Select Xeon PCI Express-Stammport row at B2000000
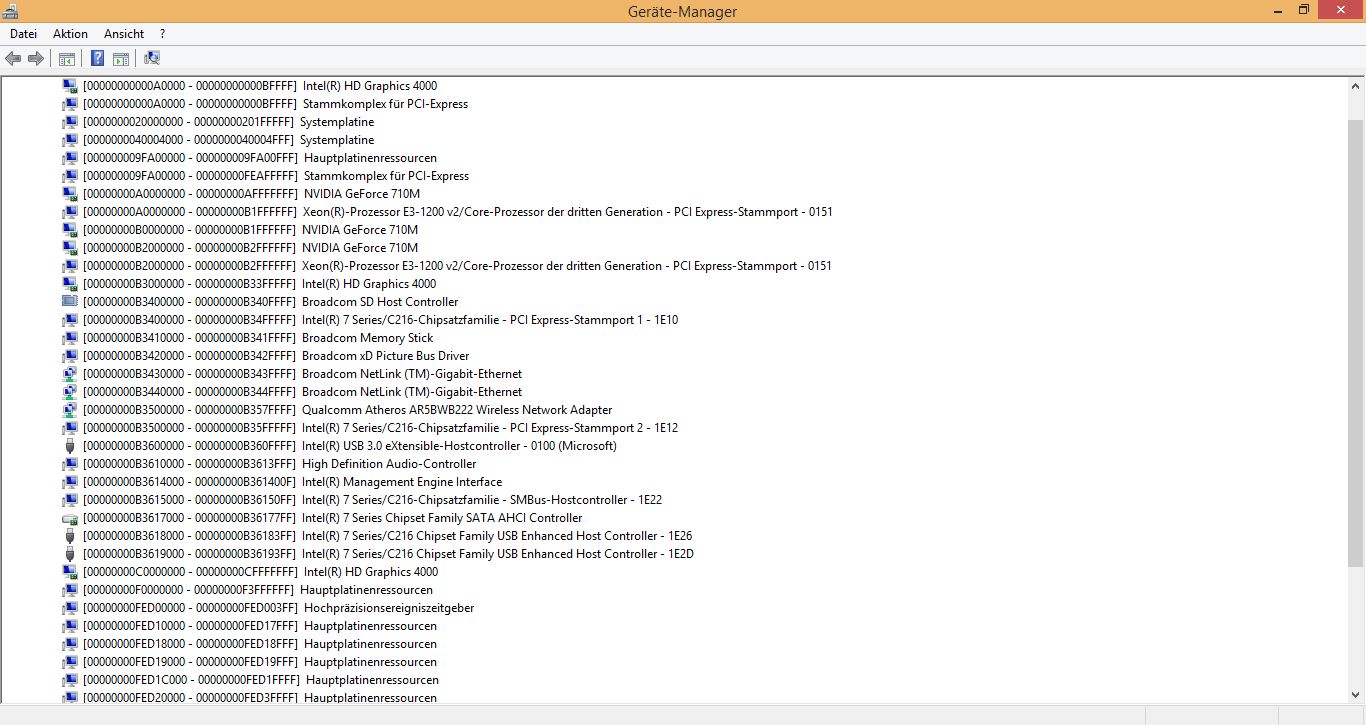 point(457,265)
